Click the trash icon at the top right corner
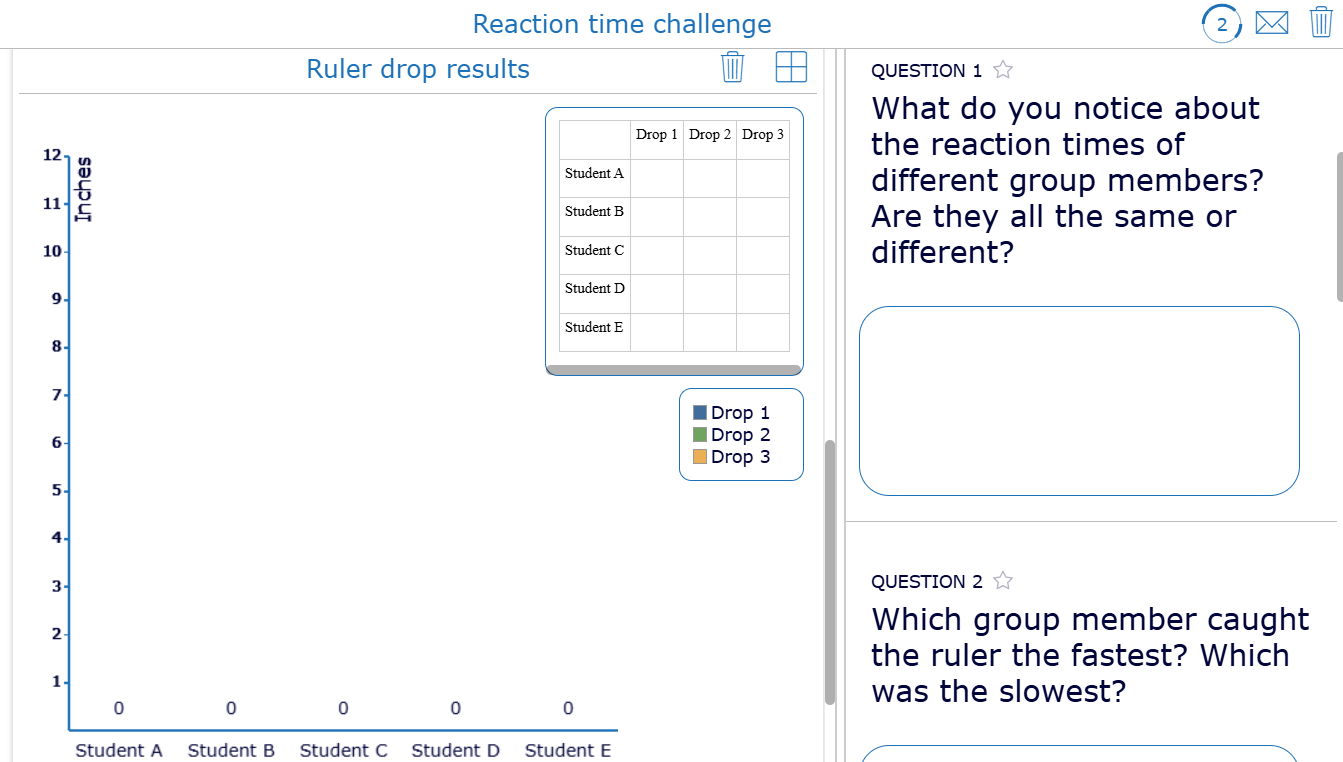This screenshot has width=1343, height=762. (1321, 21)
